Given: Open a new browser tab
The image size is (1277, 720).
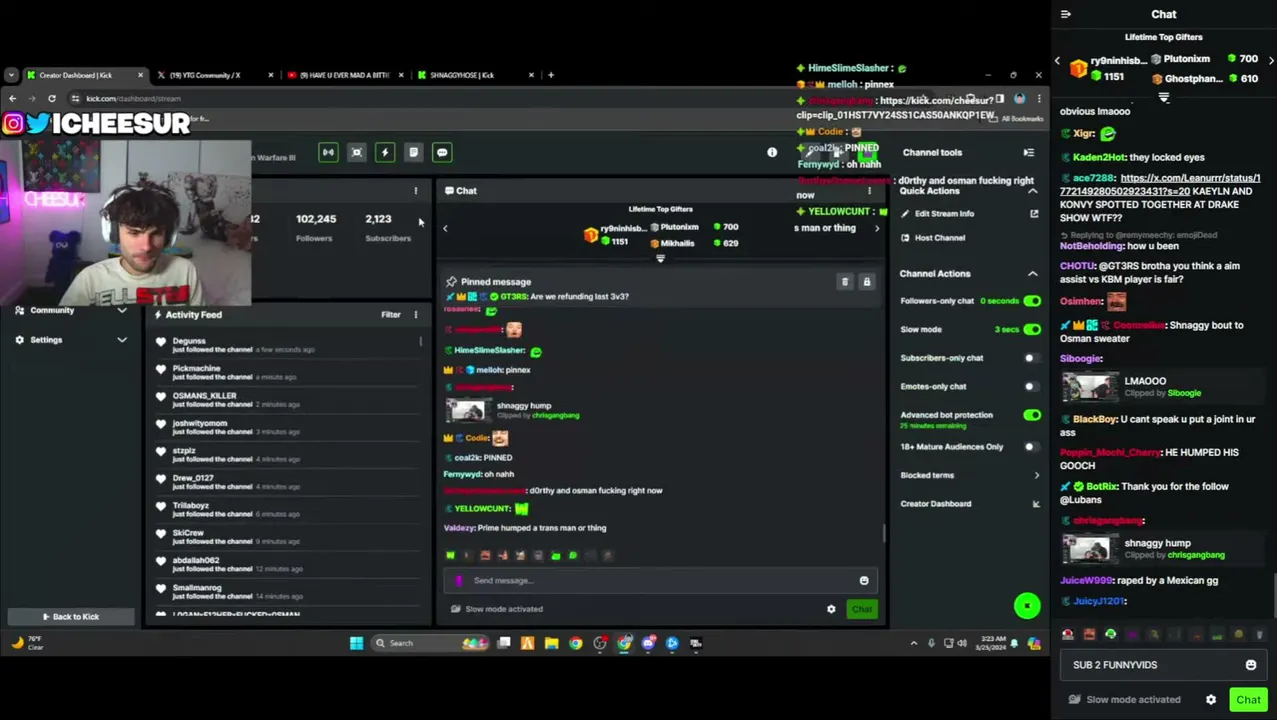Looking at the screenshot, I should pyautogui.click(x=551, y=75).
